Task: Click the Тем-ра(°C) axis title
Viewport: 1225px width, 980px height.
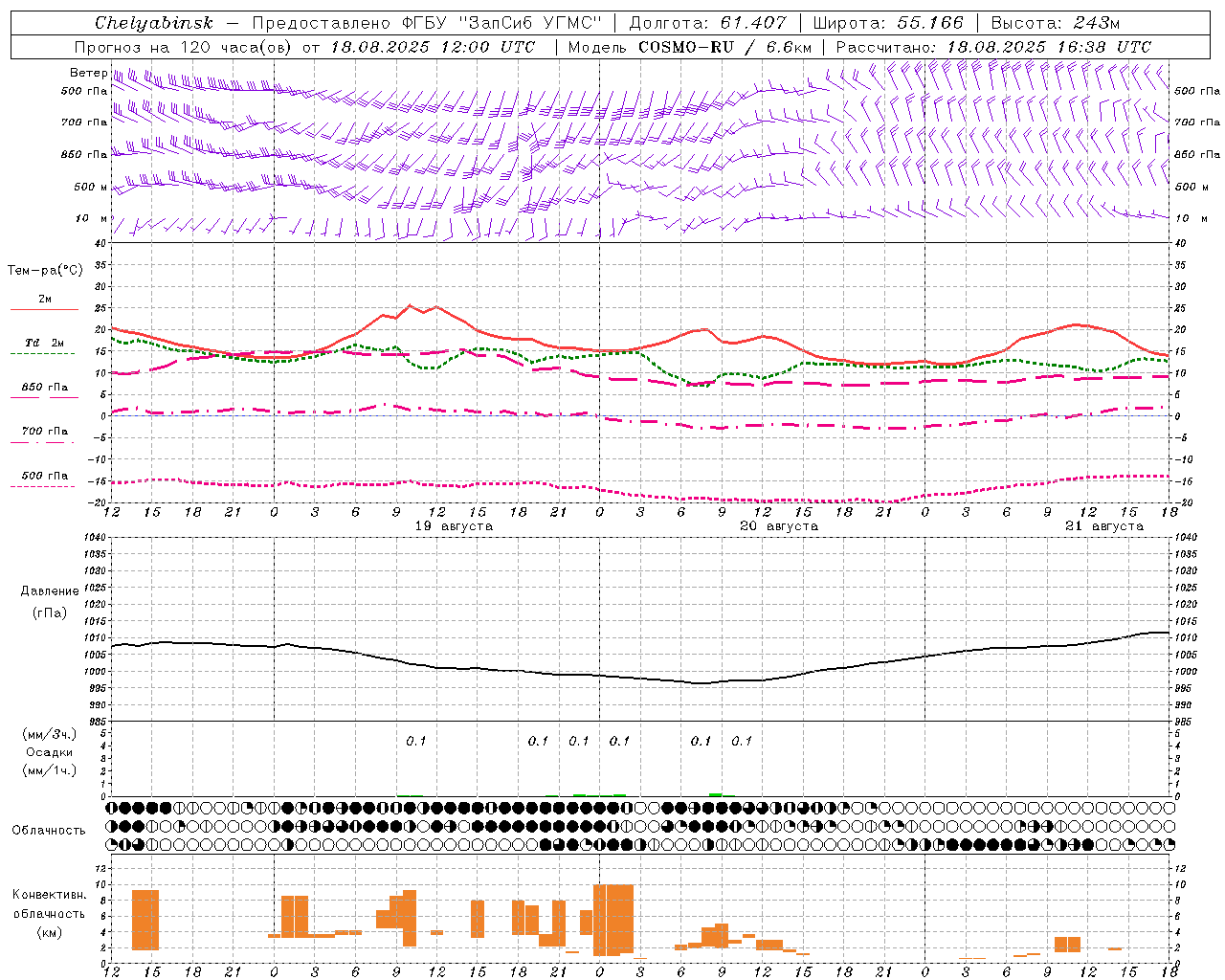Action: 45,271
